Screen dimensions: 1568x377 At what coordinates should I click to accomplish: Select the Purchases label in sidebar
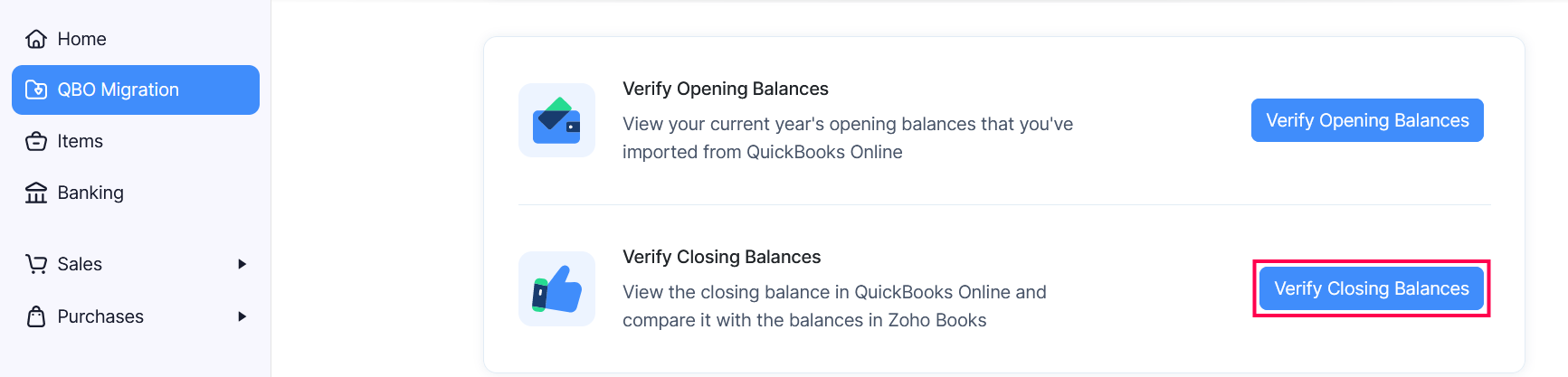pyautogui.click(x=100, y=316)
